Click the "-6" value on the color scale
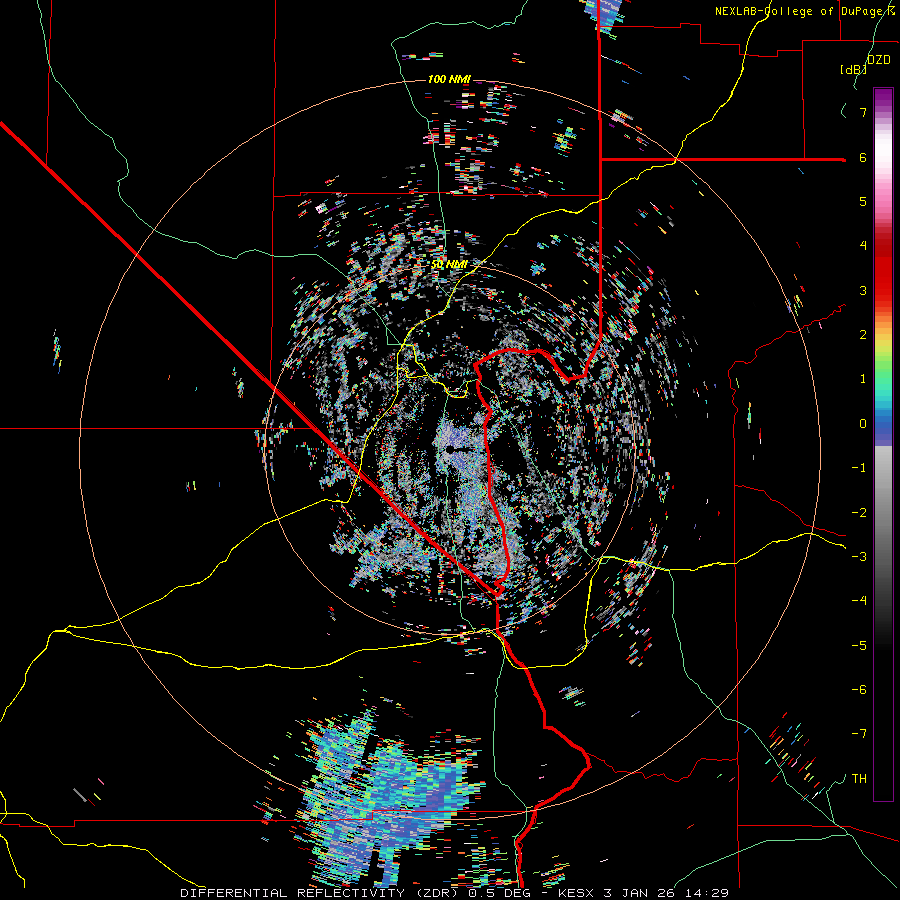900x900 pixels. click(859, 689)
